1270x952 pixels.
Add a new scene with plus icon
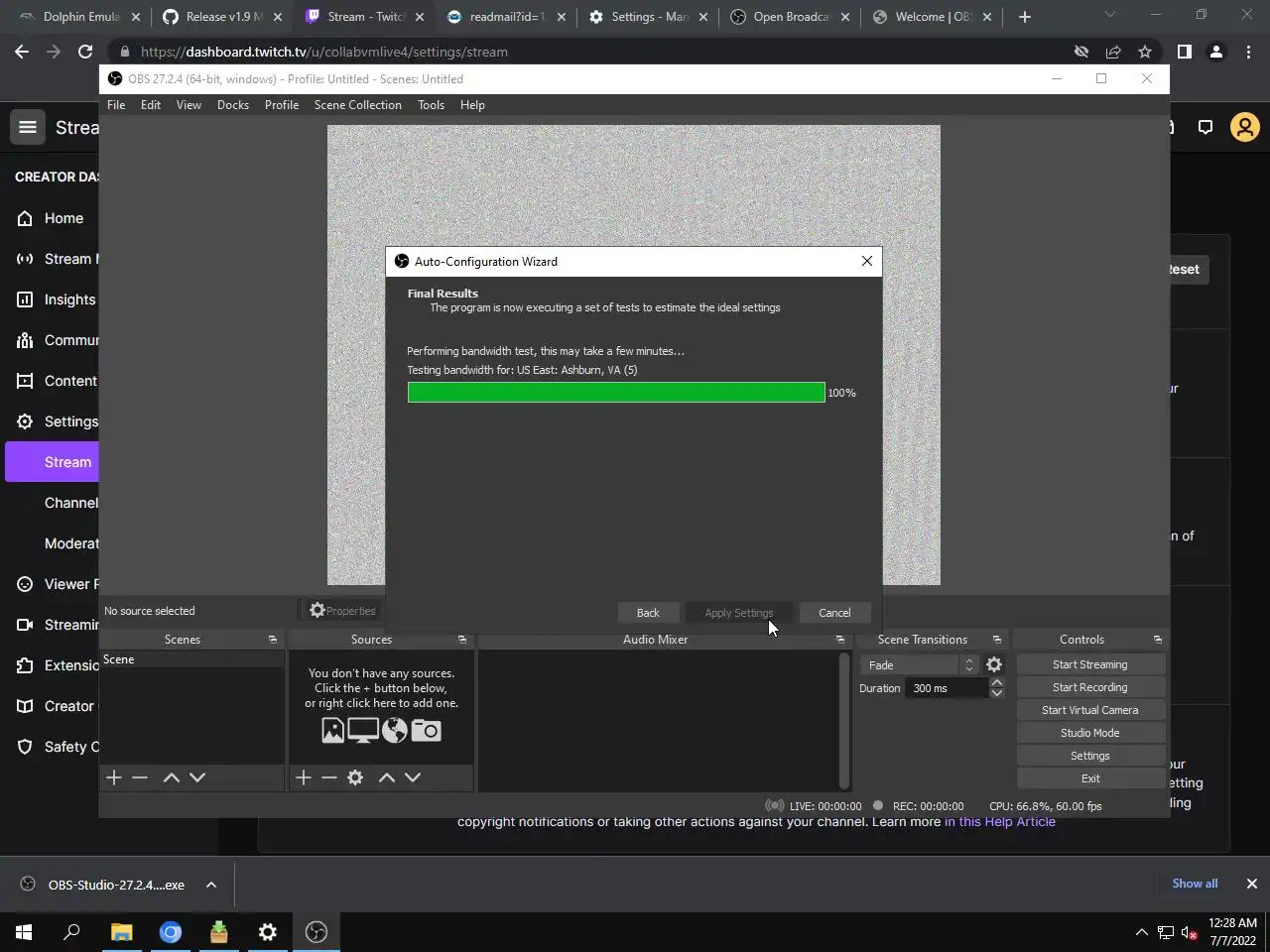(114, 777)
